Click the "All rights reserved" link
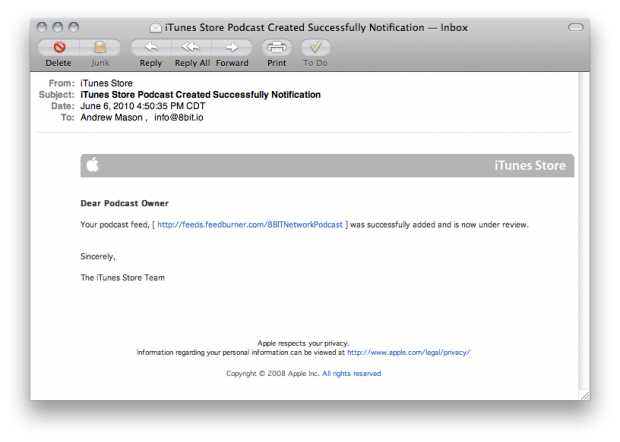This screenshot has height=442, width=620. pyautogui.click(x=352, y=374)
